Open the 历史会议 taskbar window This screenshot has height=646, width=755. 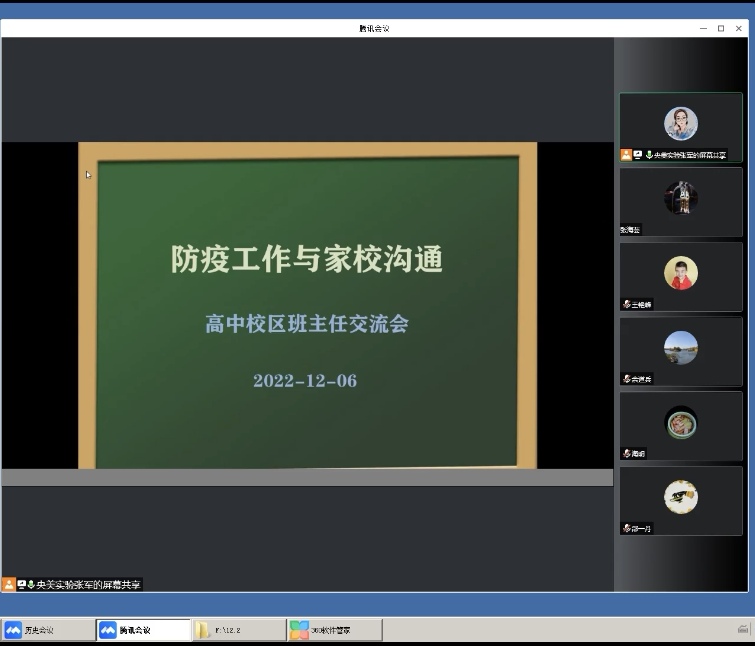click(48, 630)
